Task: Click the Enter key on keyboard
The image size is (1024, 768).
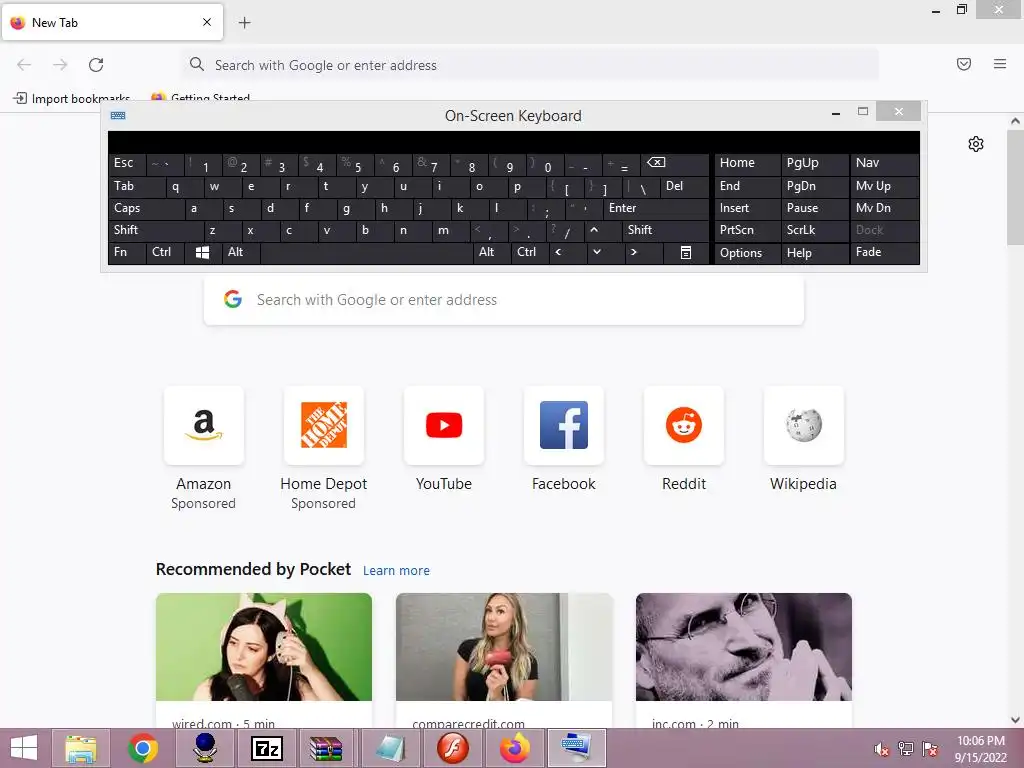Action: (656, 209)
